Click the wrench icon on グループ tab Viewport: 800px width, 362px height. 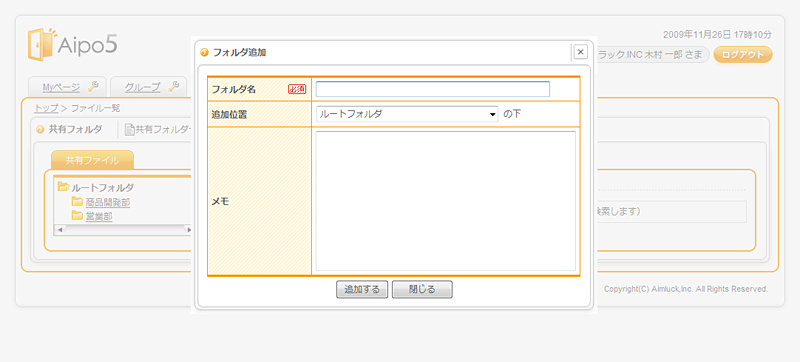click(173, 87)
